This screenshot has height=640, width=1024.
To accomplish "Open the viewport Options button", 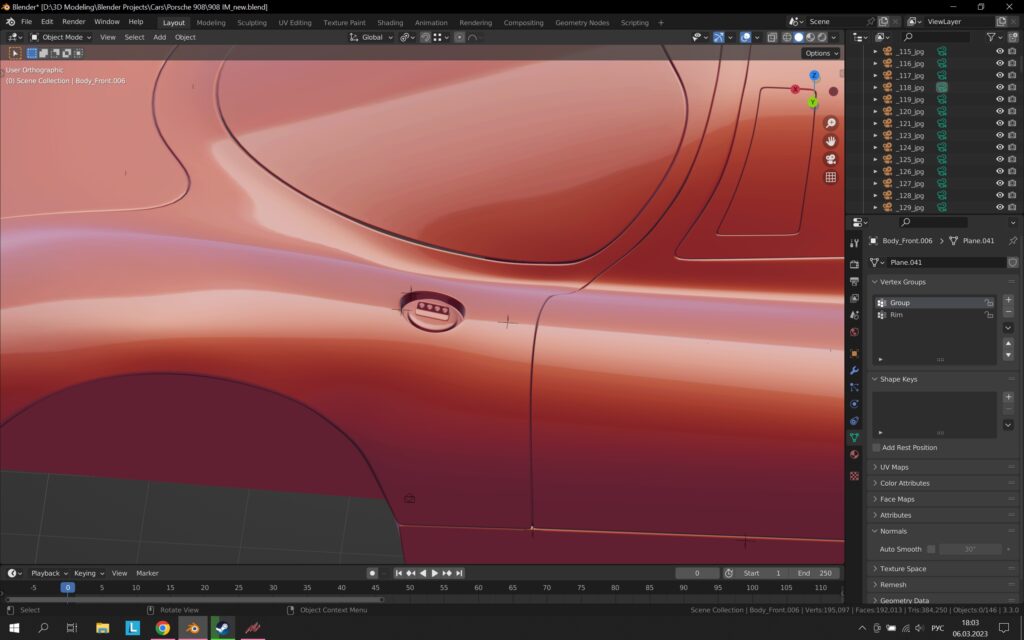I will coord(819,53).
